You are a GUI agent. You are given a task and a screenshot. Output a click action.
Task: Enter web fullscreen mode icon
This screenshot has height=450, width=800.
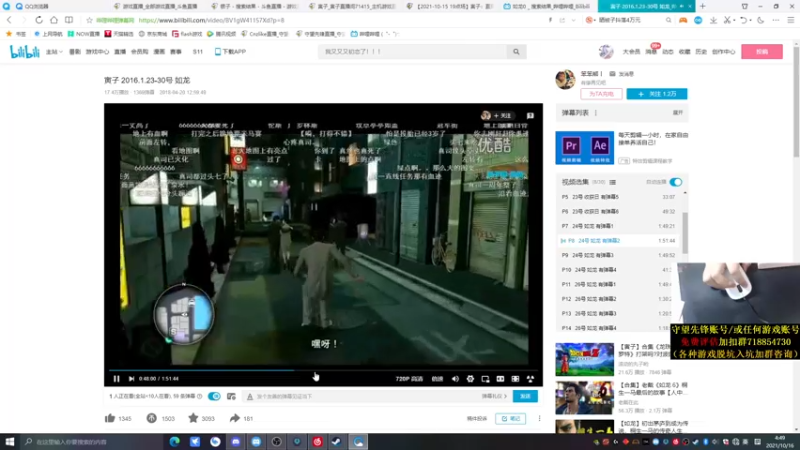pos(515,379)
